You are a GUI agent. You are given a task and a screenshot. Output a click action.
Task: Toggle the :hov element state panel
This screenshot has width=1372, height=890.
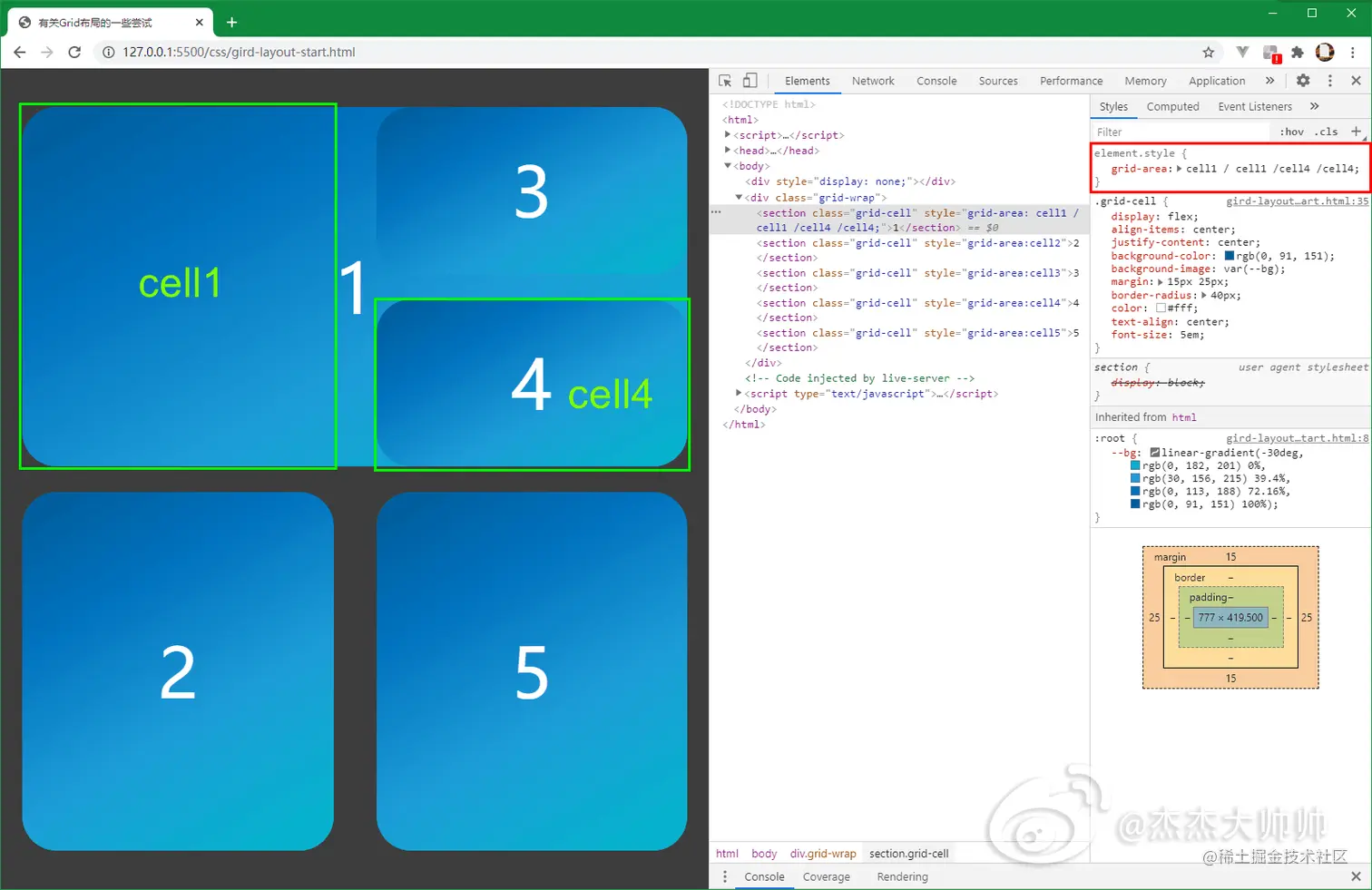click(x=1291, y=132)
